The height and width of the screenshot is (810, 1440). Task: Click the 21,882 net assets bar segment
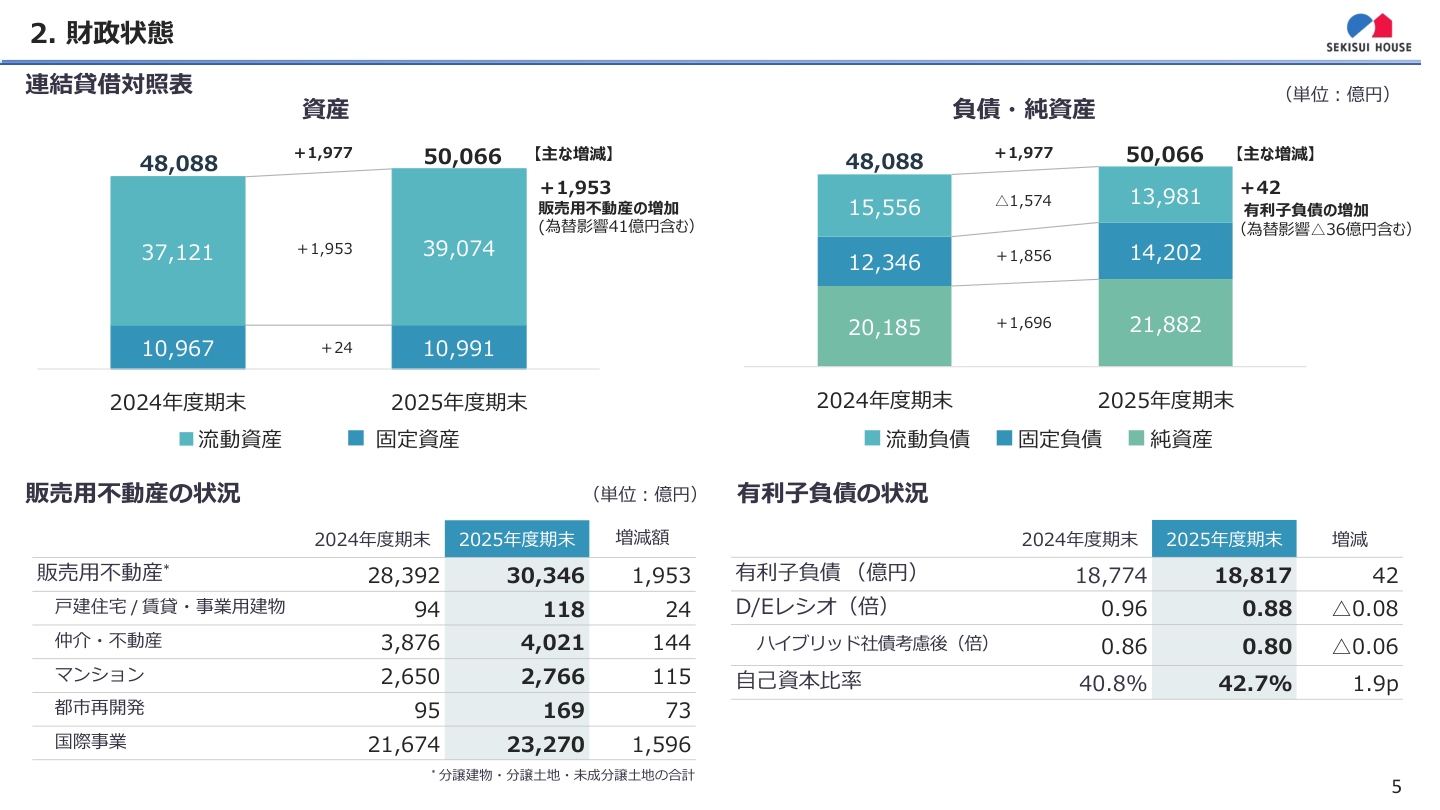1165,323
